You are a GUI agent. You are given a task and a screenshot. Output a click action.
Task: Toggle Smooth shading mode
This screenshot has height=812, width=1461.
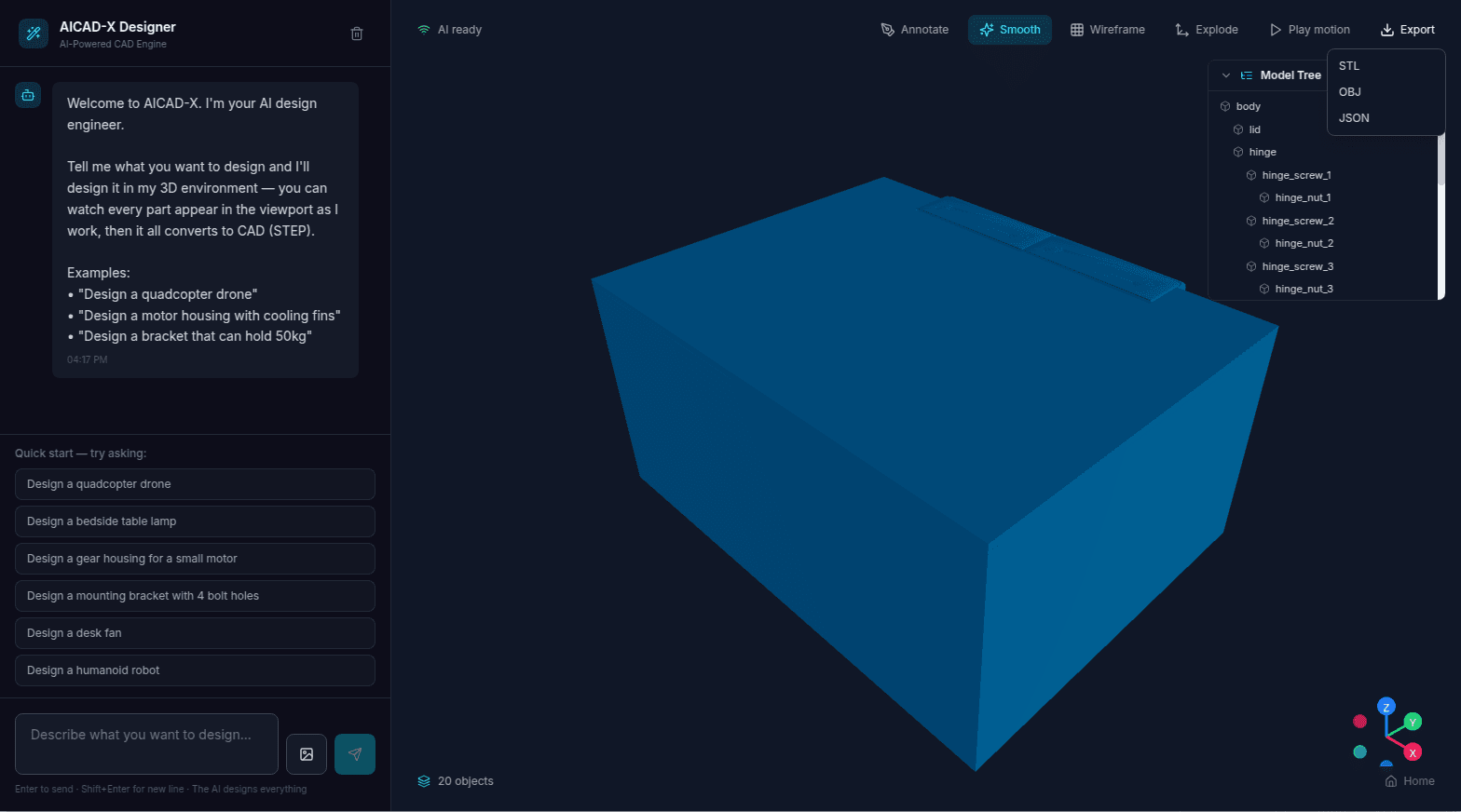pos(1010,30)
